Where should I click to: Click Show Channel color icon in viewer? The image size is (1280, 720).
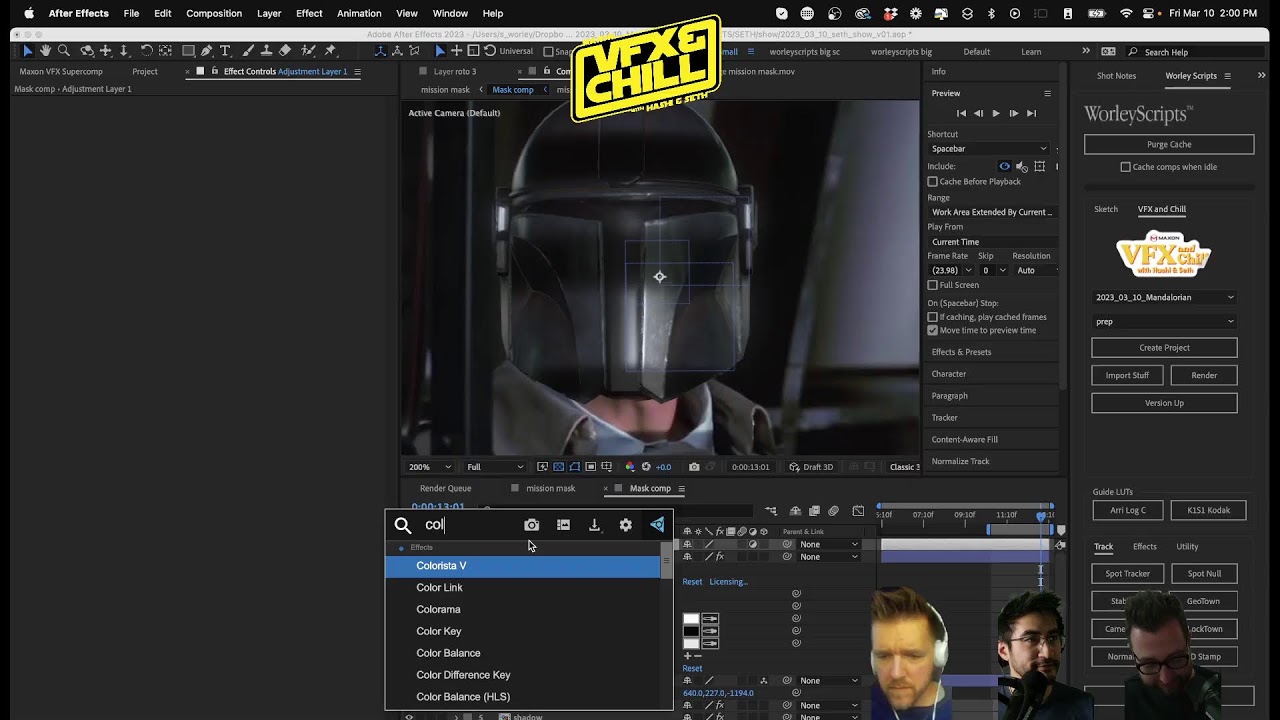(x=629, y=467)
